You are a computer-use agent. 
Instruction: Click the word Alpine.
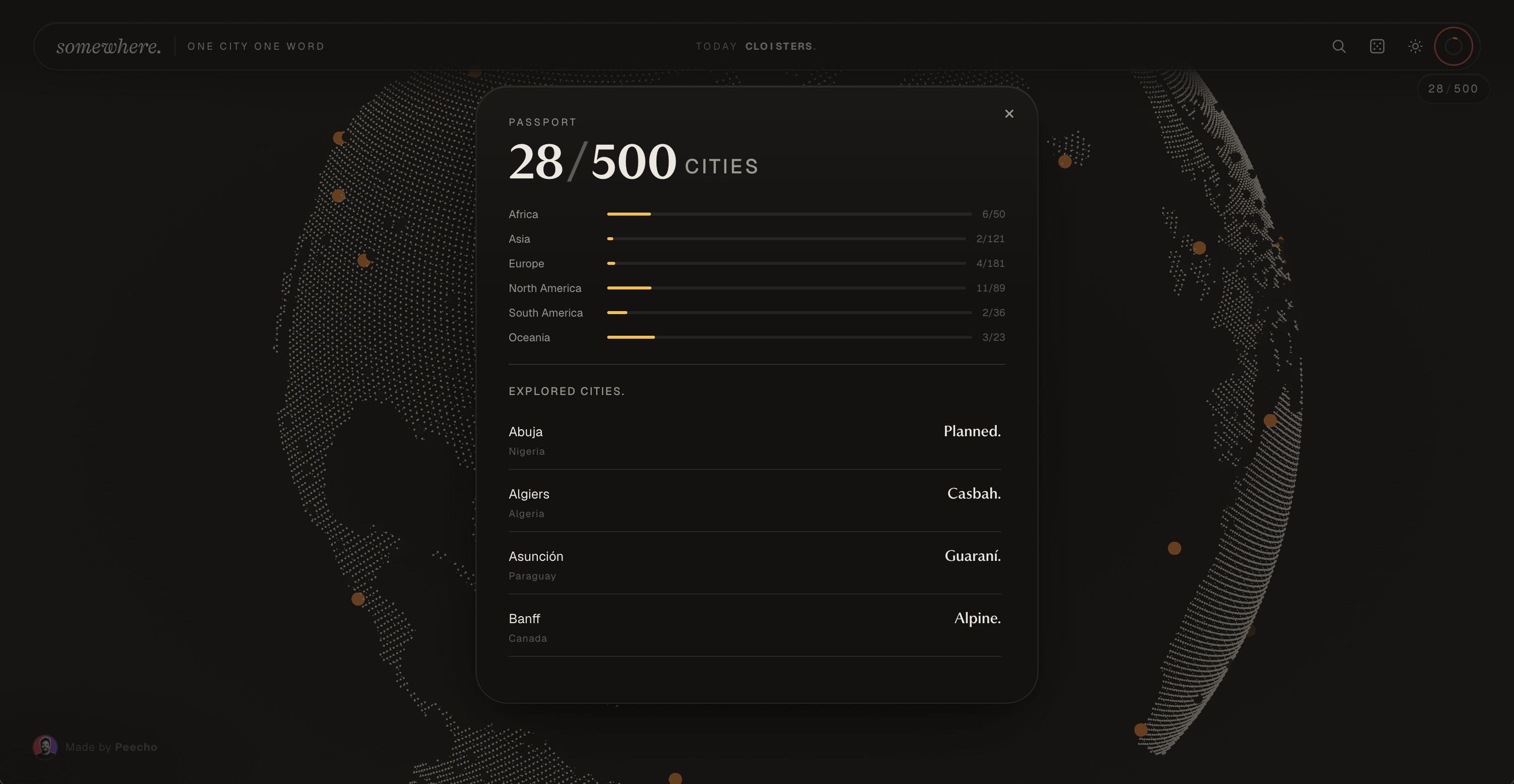coord(977,618)
